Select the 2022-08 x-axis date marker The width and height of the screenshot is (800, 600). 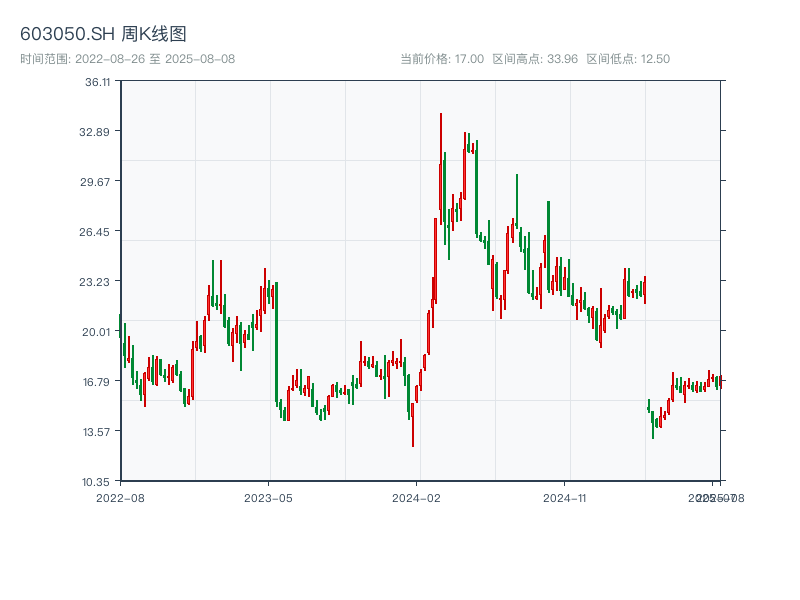tap(120, 497)
